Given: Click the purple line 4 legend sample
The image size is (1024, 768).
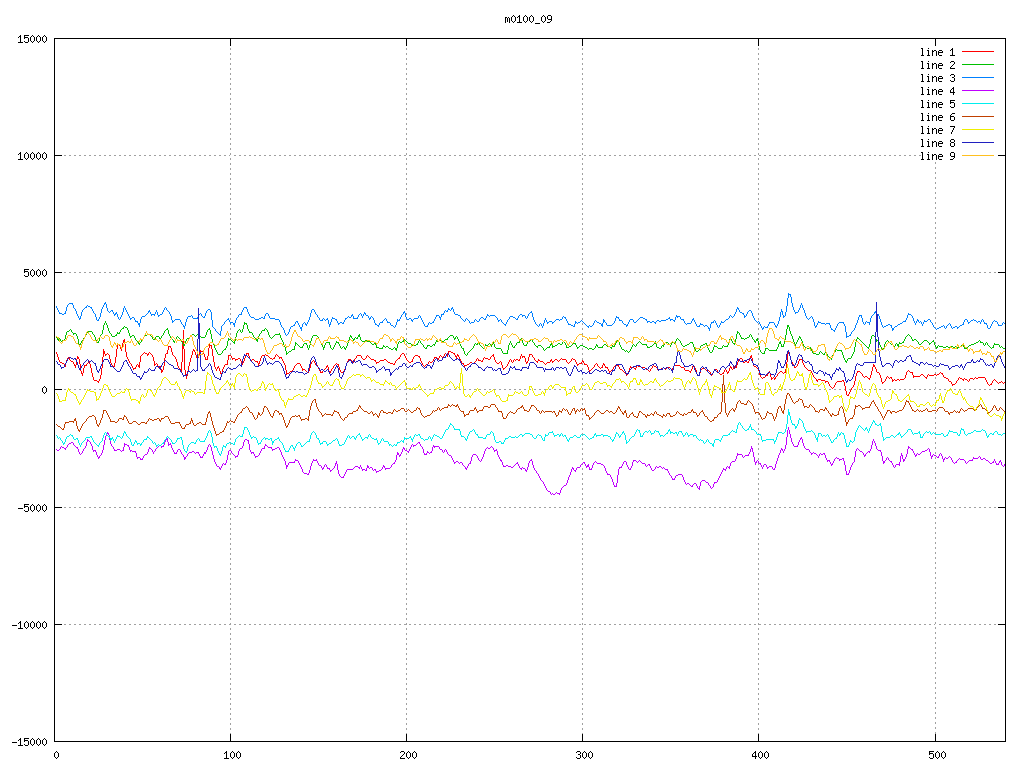Looking at the screenshot, I should 978,90.
